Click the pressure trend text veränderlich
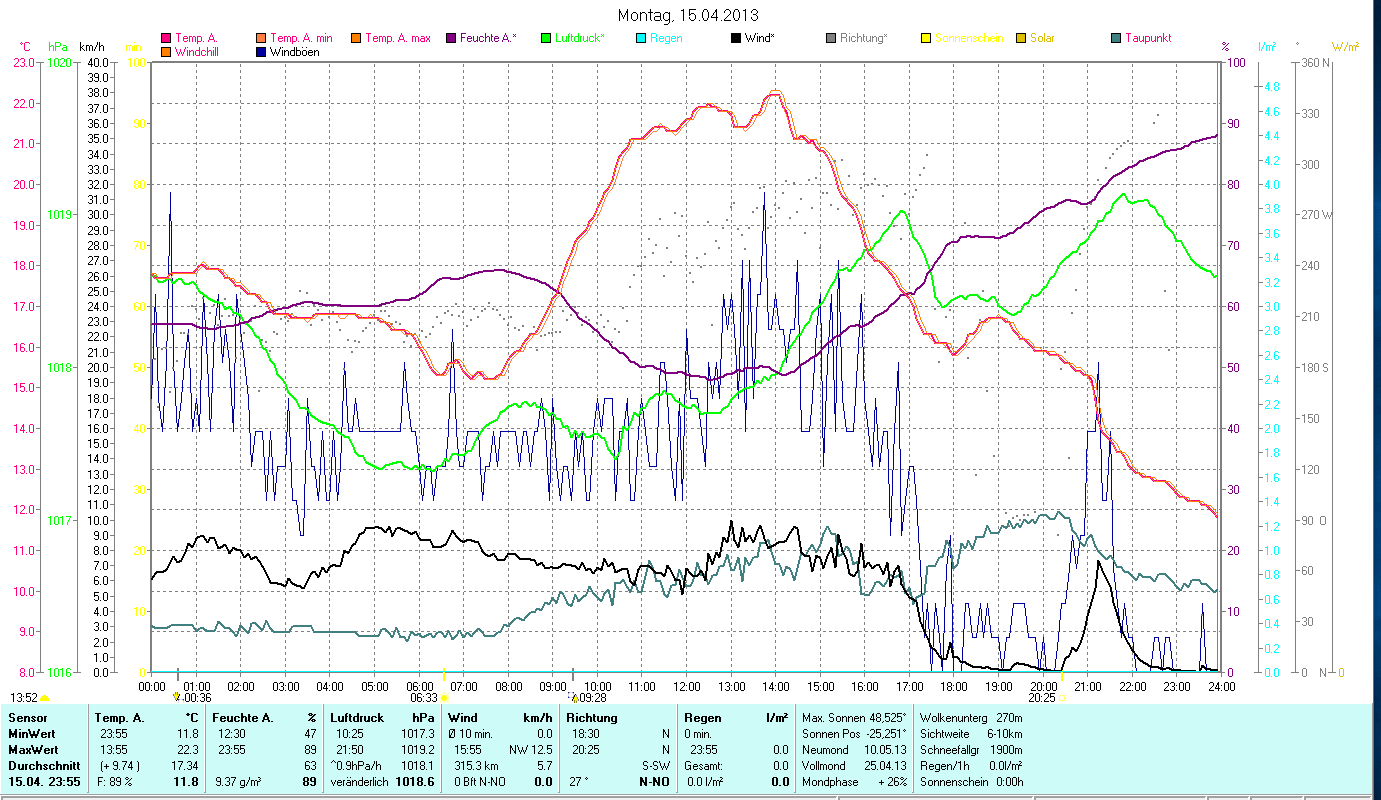1381x800 pixels. pyautogui.click(x=358, y=781)
